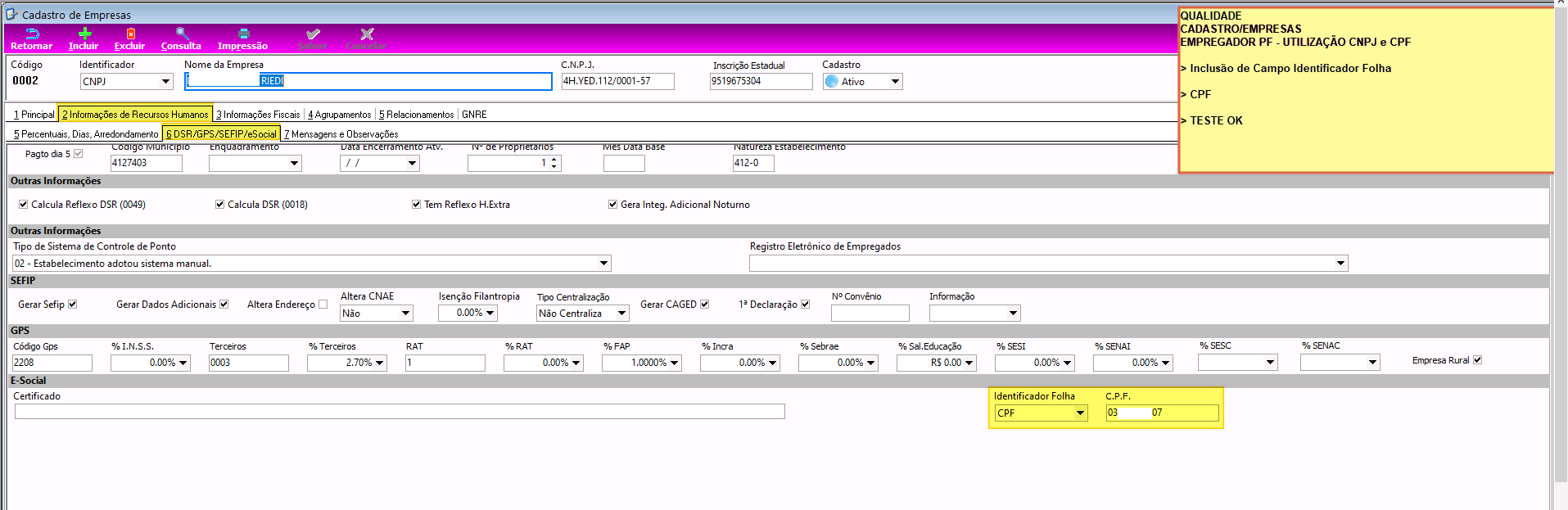Click the Salvar checkmark icon
The height and width of the screenshot is (510, 1568).
click(x=312, y=34)
